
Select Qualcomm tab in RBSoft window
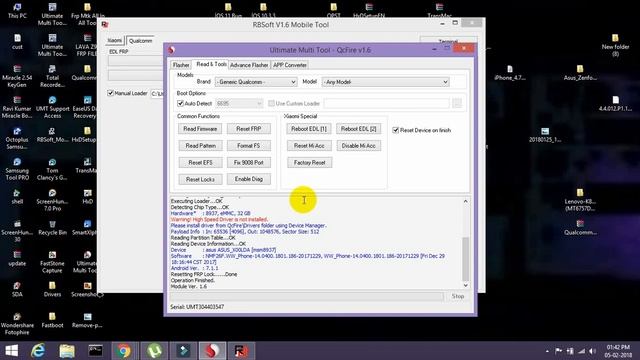click(x=140, y=41)
